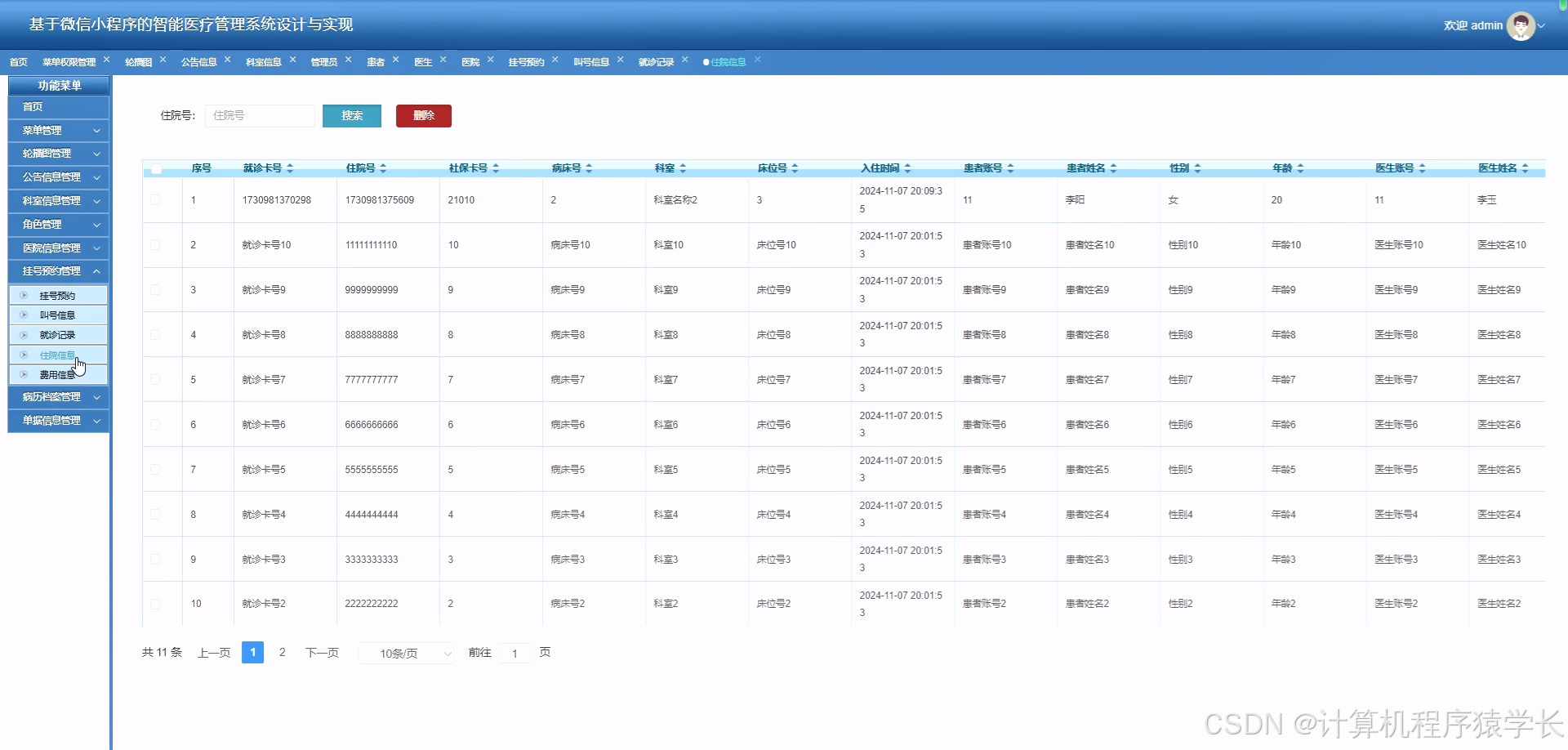This screenshot has height=750, width=1568.
Task: Close the 挂号预约 tab
Action: click(x=555, y=60)
